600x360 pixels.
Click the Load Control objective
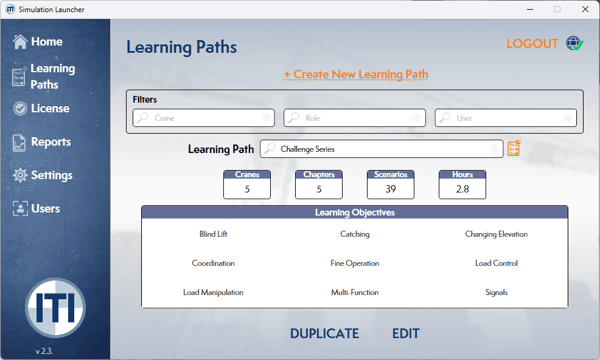coord(496,263)
